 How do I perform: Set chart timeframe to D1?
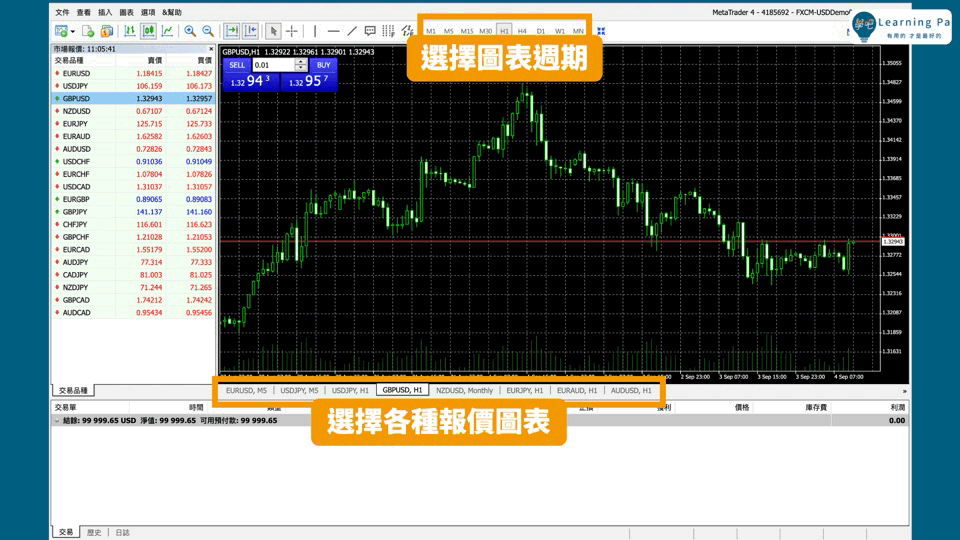[x=541, y=31]
